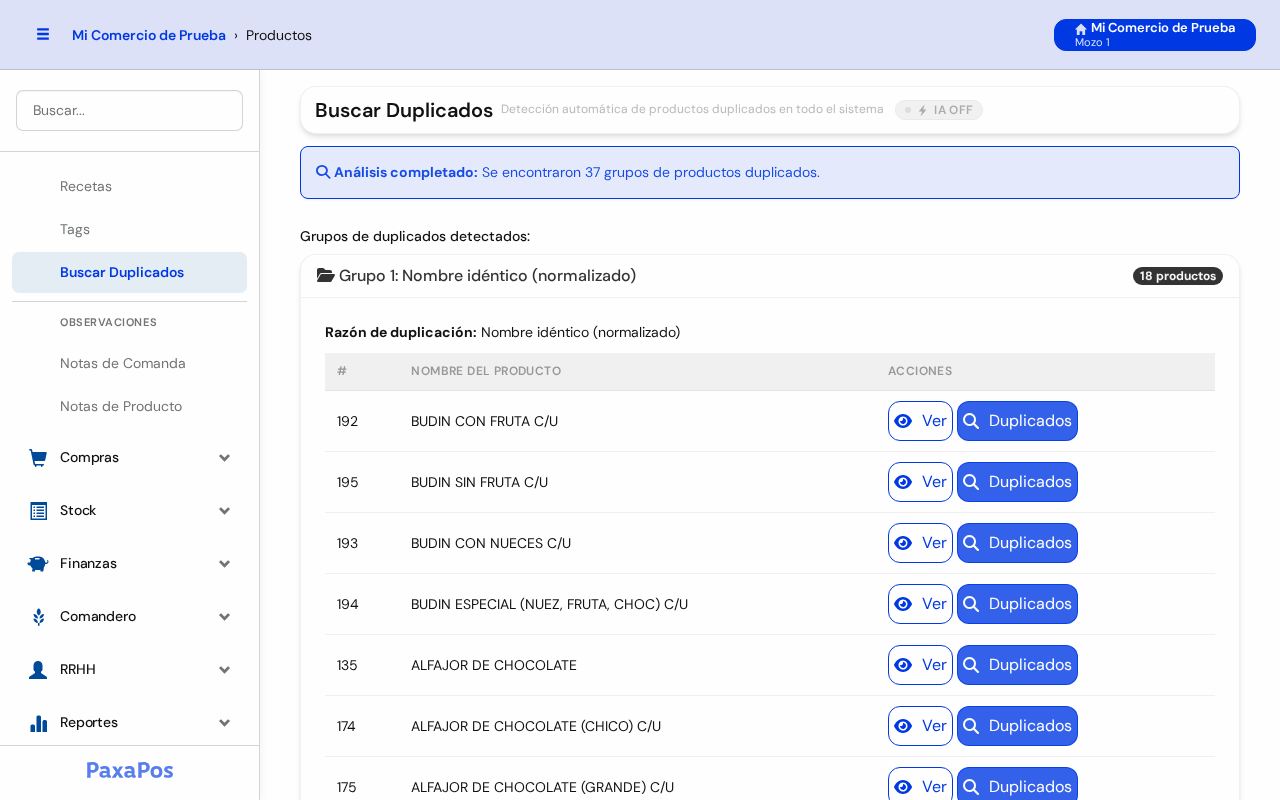The image size is (1280, 800).
Task: Find duplicates for BUDIN CON FRUTA C/U
Action: tap(1017, 421)
